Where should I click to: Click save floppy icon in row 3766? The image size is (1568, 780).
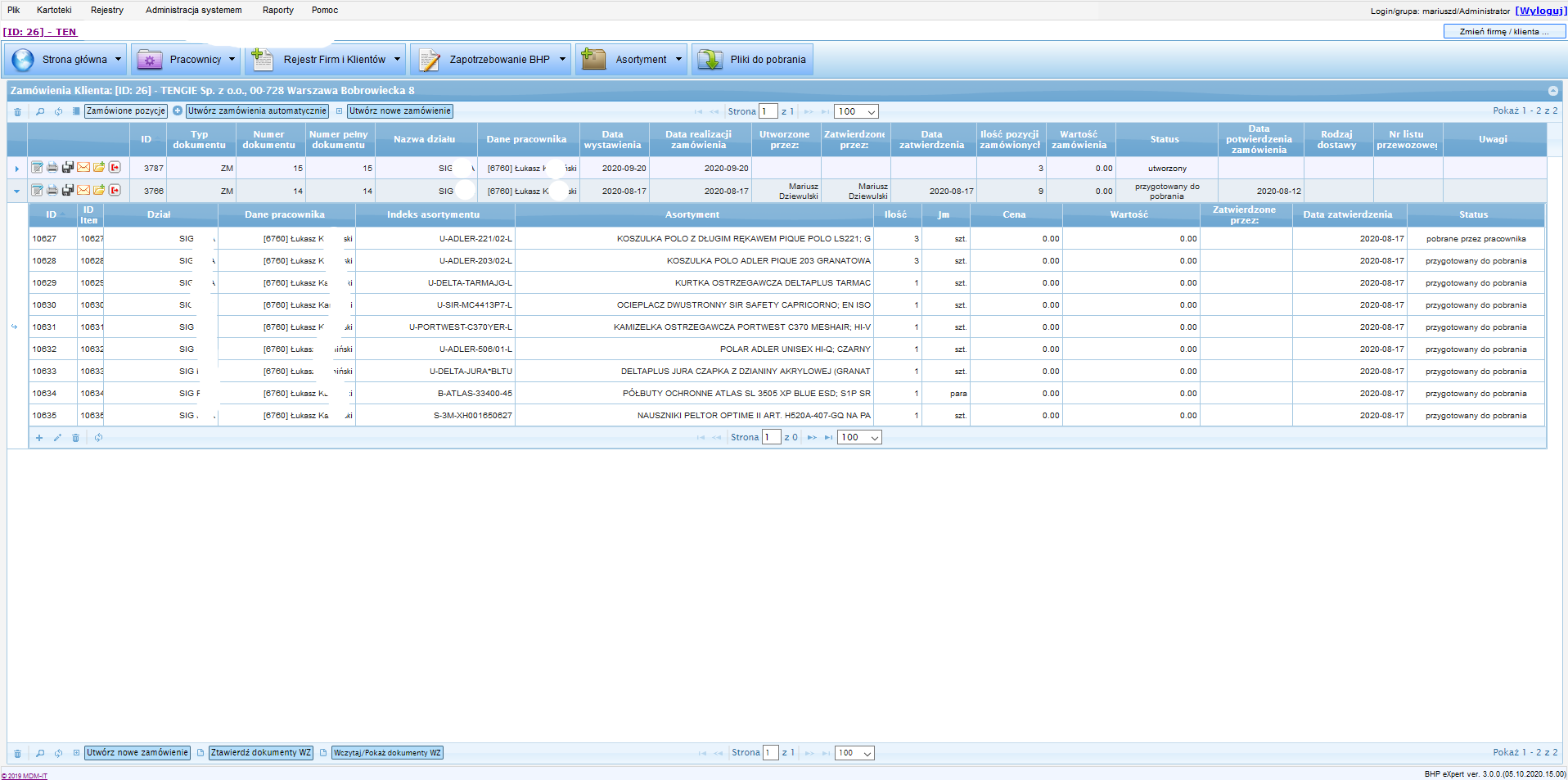tap(68, 191)
